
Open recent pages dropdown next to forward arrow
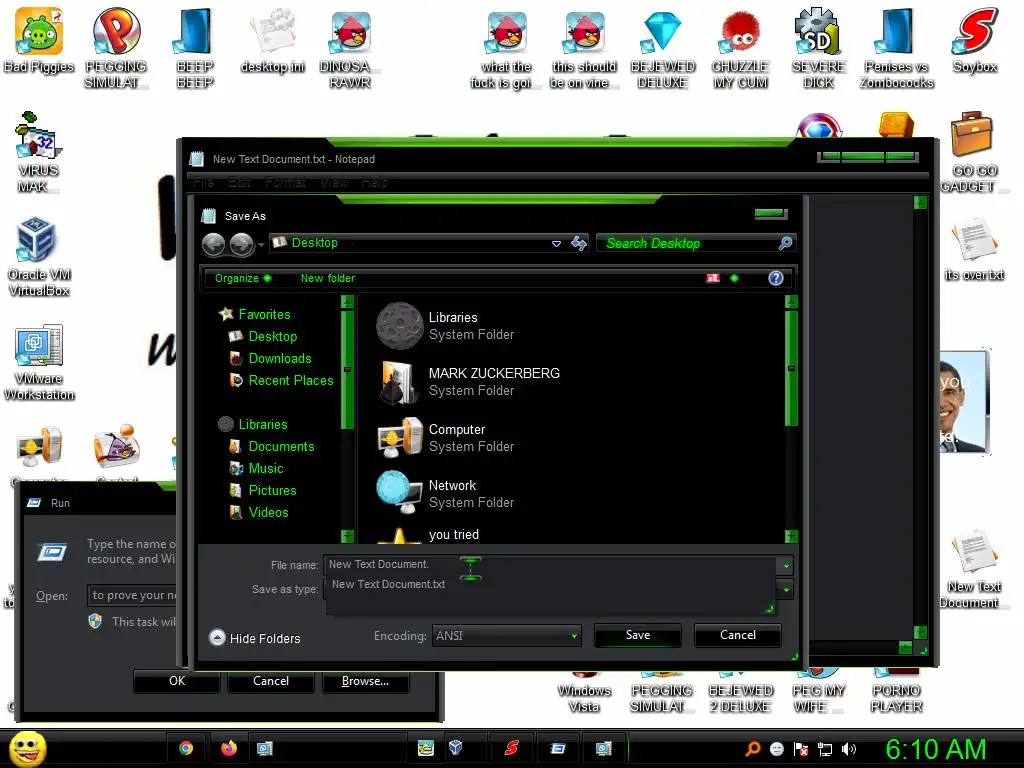(261, 245)
